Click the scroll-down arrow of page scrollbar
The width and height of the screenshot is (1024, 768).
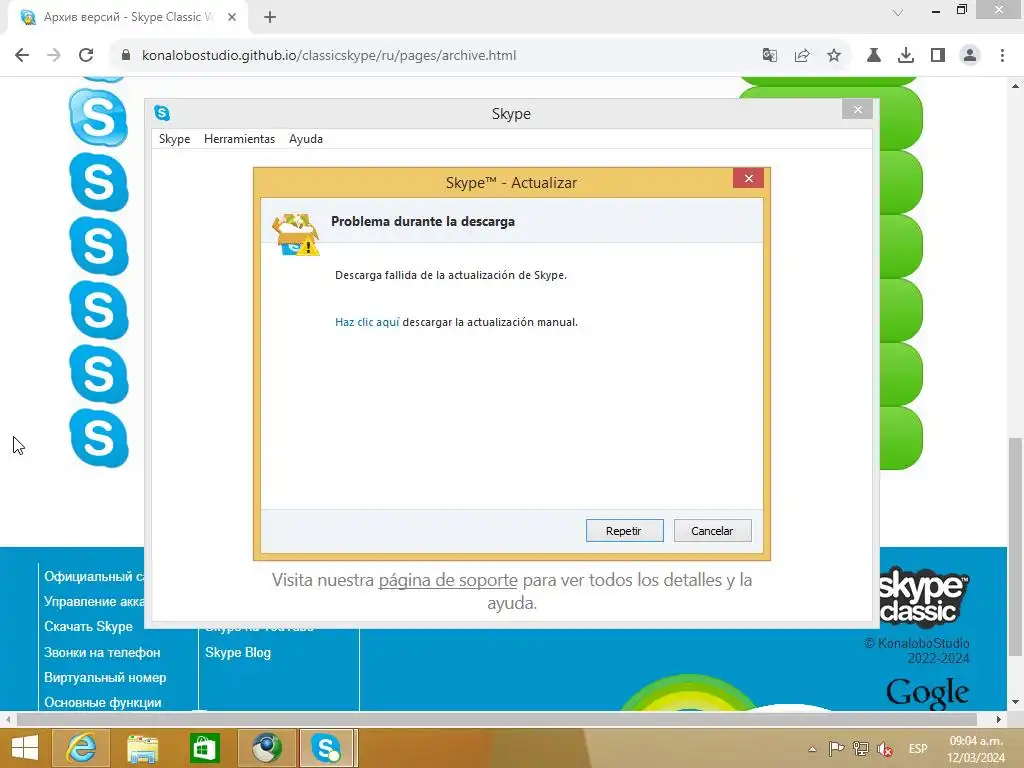[x=1015, y=702]
